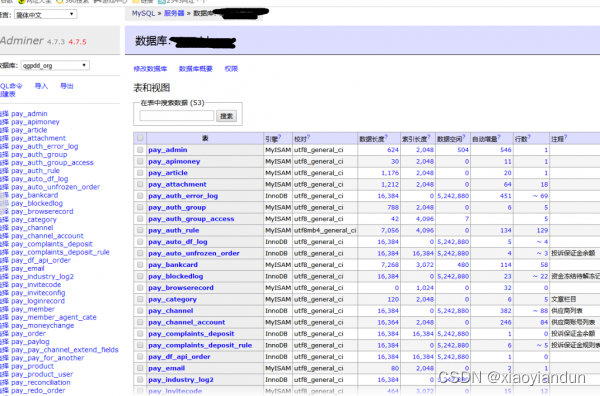
Task: Click utf8mb4_general_ci collation cell
Action: pyautogui.click(x=325, y=230)
